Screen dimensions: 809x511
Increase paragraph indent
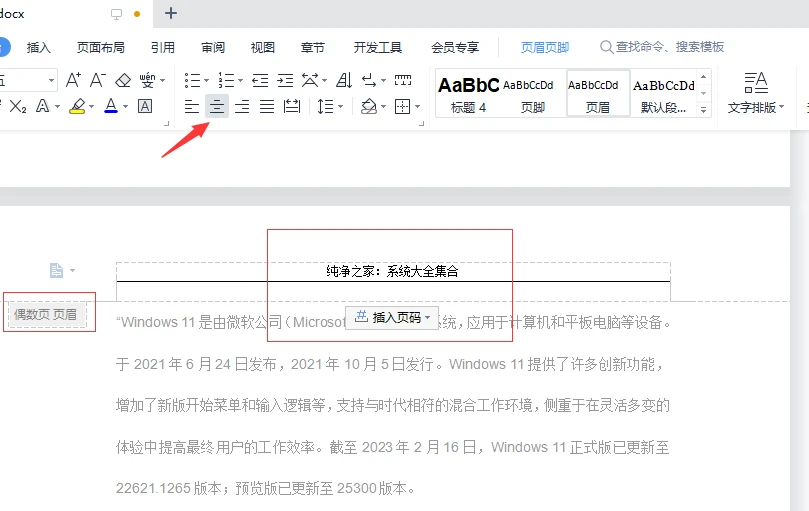pyautogui.click(x=285, y=81)
